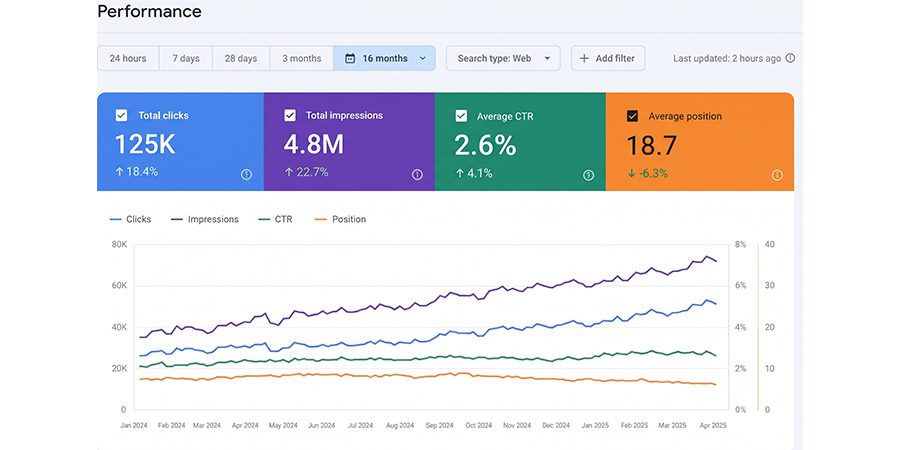Viewport: 900px width, 450px height.
Task: Open info icon on Total impressions card
Action: [x=417, y=174]
